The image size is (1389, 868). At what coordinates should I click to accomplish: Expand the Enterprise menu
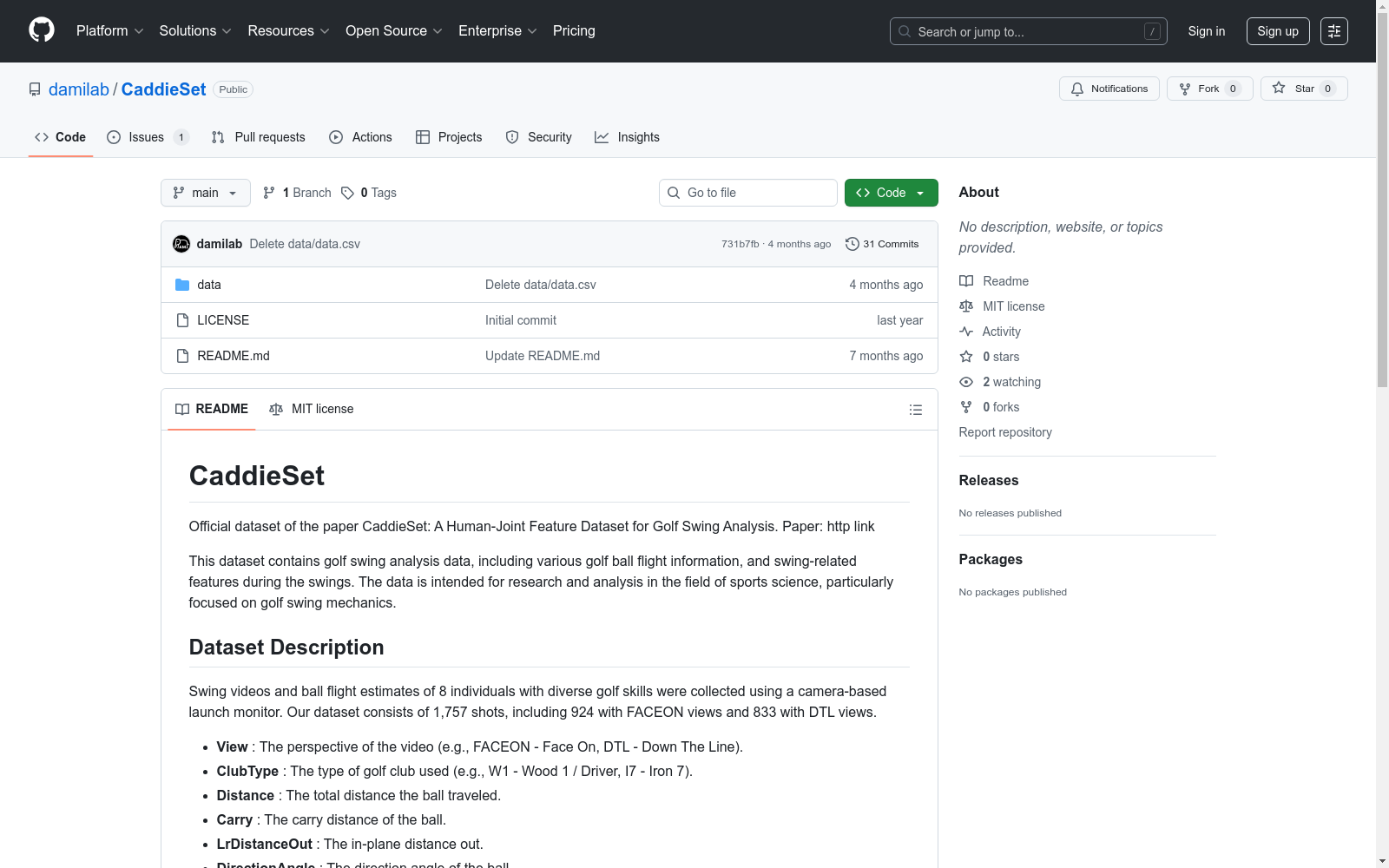[497, 31]
